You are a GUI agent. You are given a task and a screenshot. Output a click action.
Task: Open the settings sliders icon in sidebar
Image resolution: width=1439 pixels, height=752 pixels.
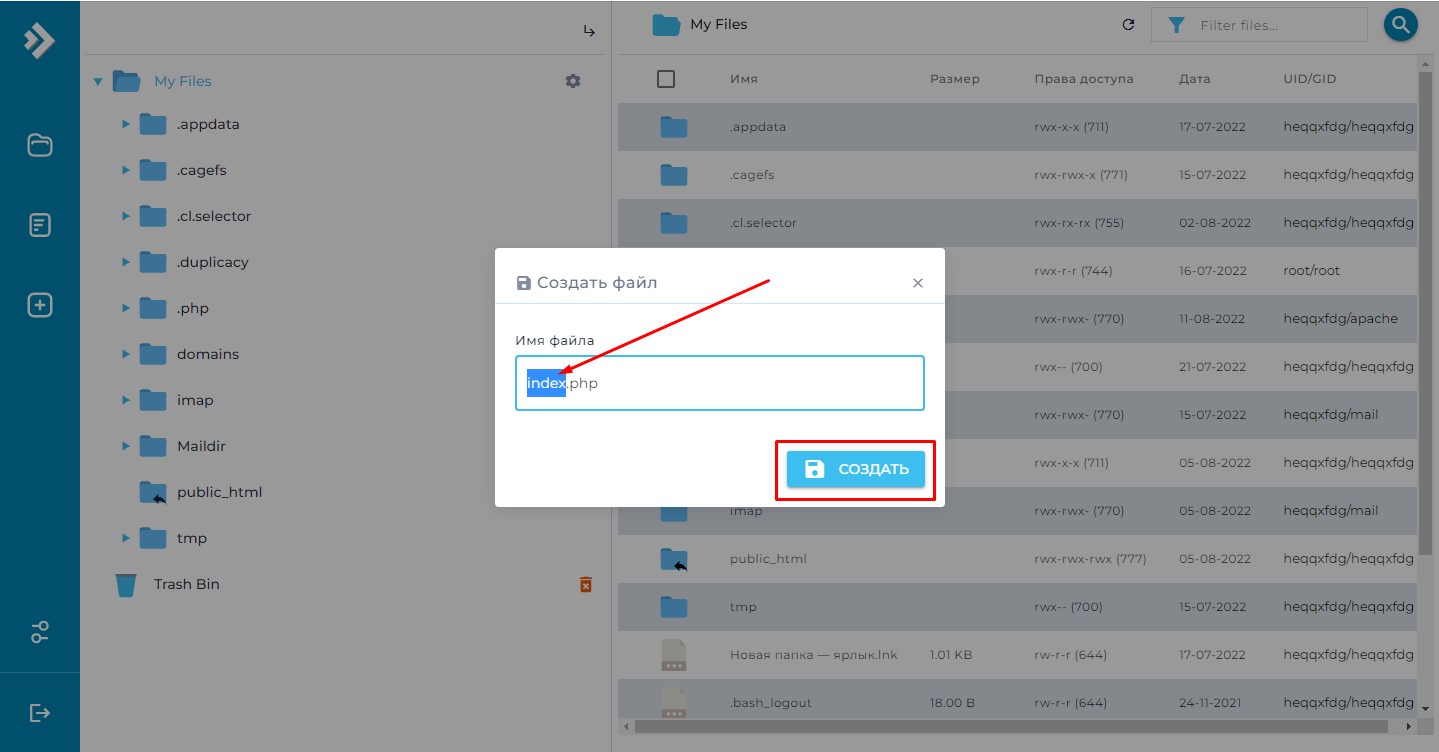pyautogui.click(x=39, y=632)
